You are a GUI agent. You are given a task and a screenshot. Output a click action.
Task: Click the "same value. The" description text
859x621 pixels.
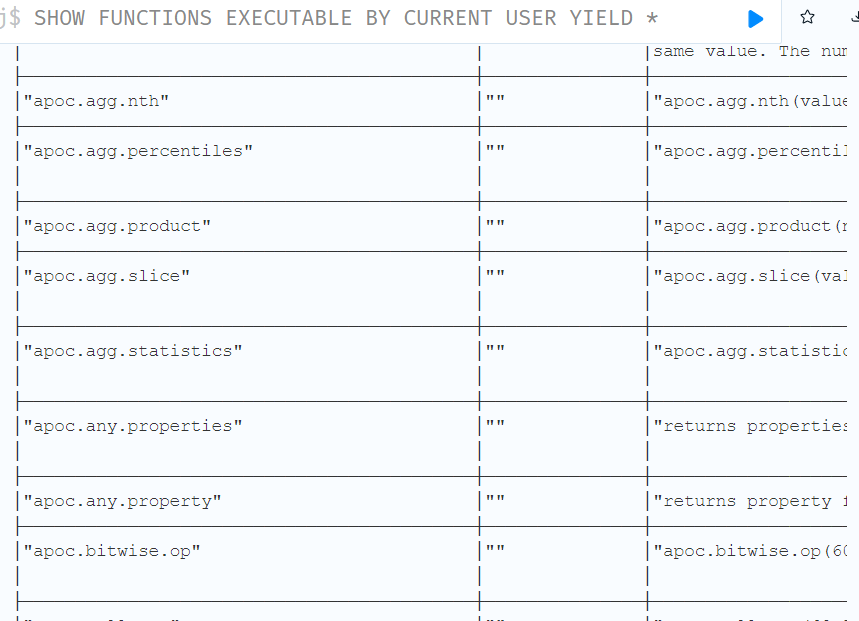click(x=731, y=51)
